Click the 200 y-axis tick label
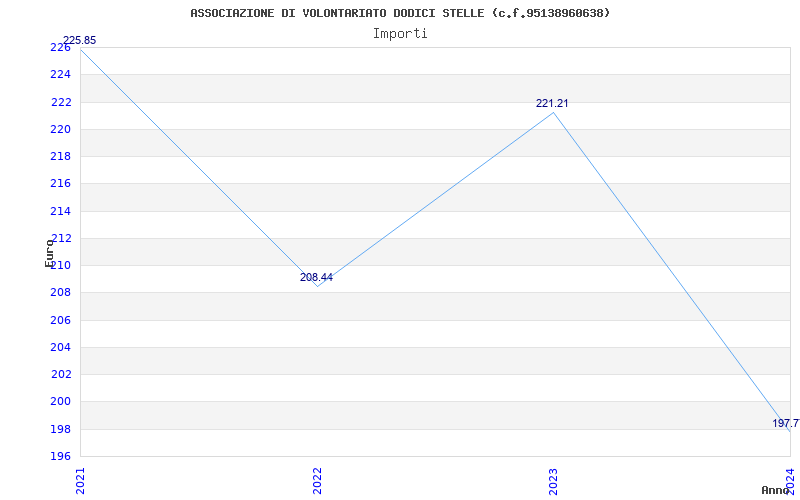The height and width of the screenshot is (500, 800). pyautogui.click(x=60, y=402)
